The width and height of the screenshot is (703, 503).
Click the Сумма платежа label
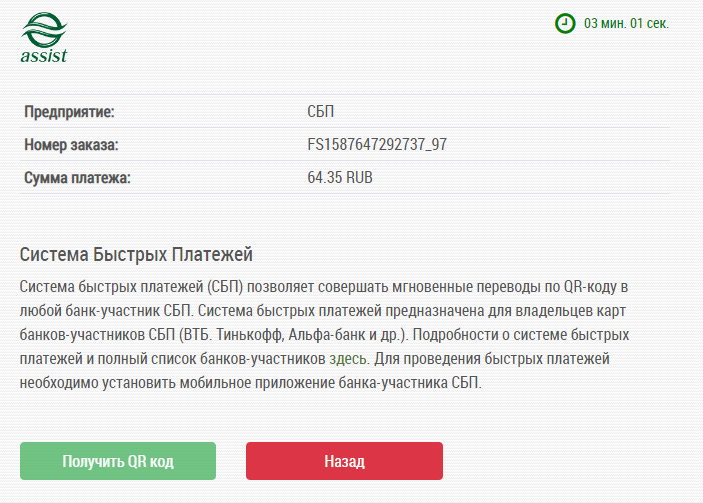coord(78,178)
